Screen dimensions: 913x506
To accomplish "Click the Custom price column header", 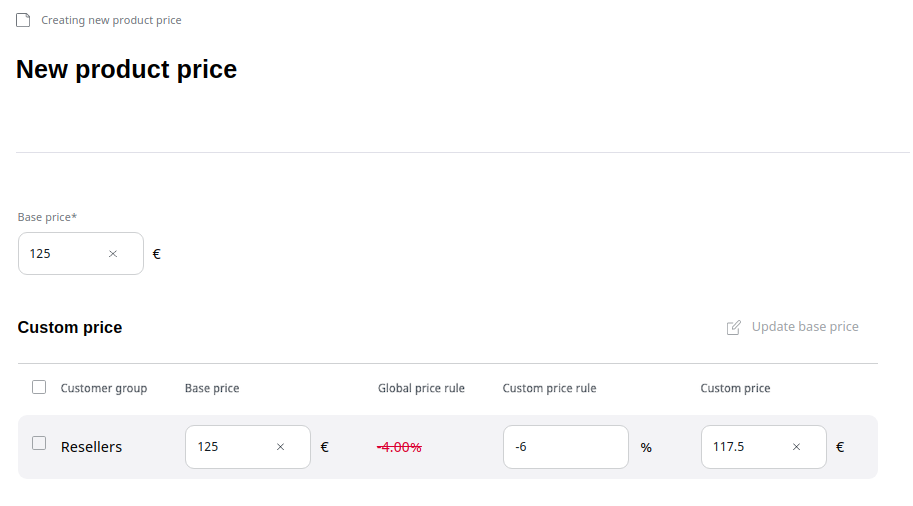I will click(735, 388).
